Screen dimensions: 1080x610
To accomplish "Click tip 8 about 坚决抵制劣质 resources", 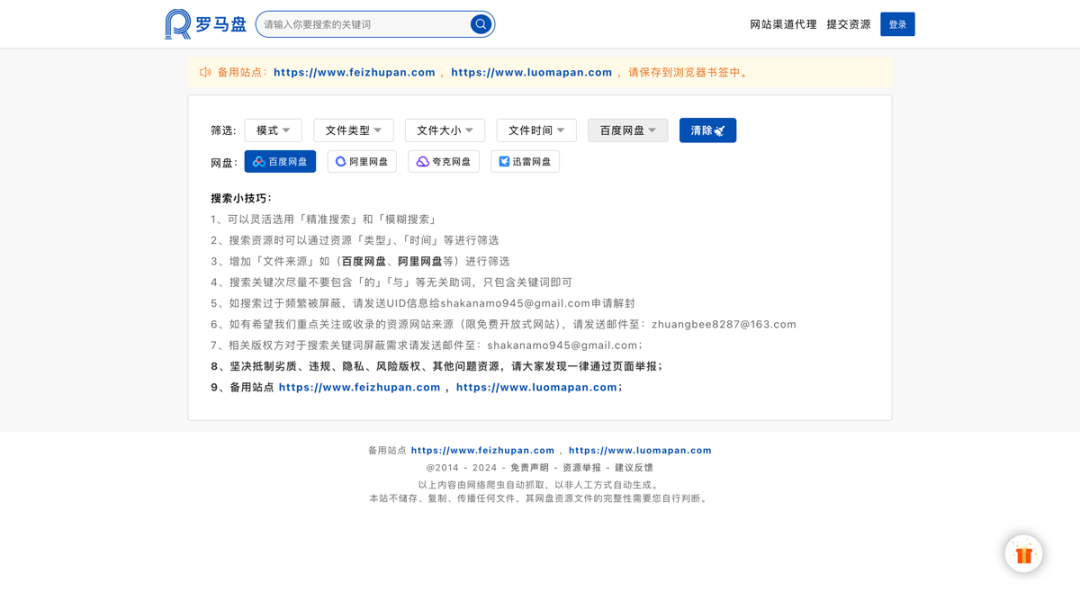I will pyautogui.click(x=437, y=366).
